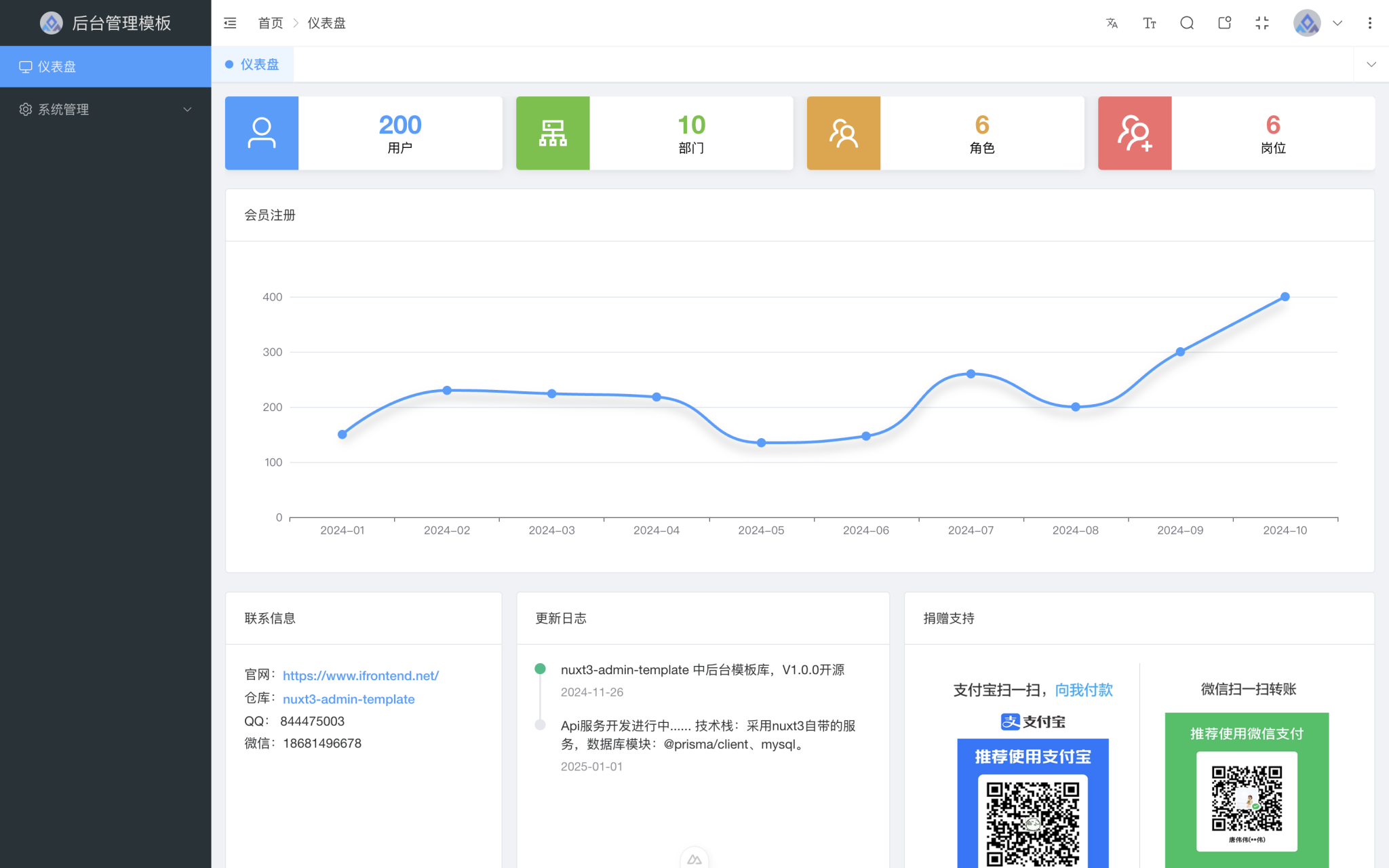Open the language switcher icon

[1112, 22]
